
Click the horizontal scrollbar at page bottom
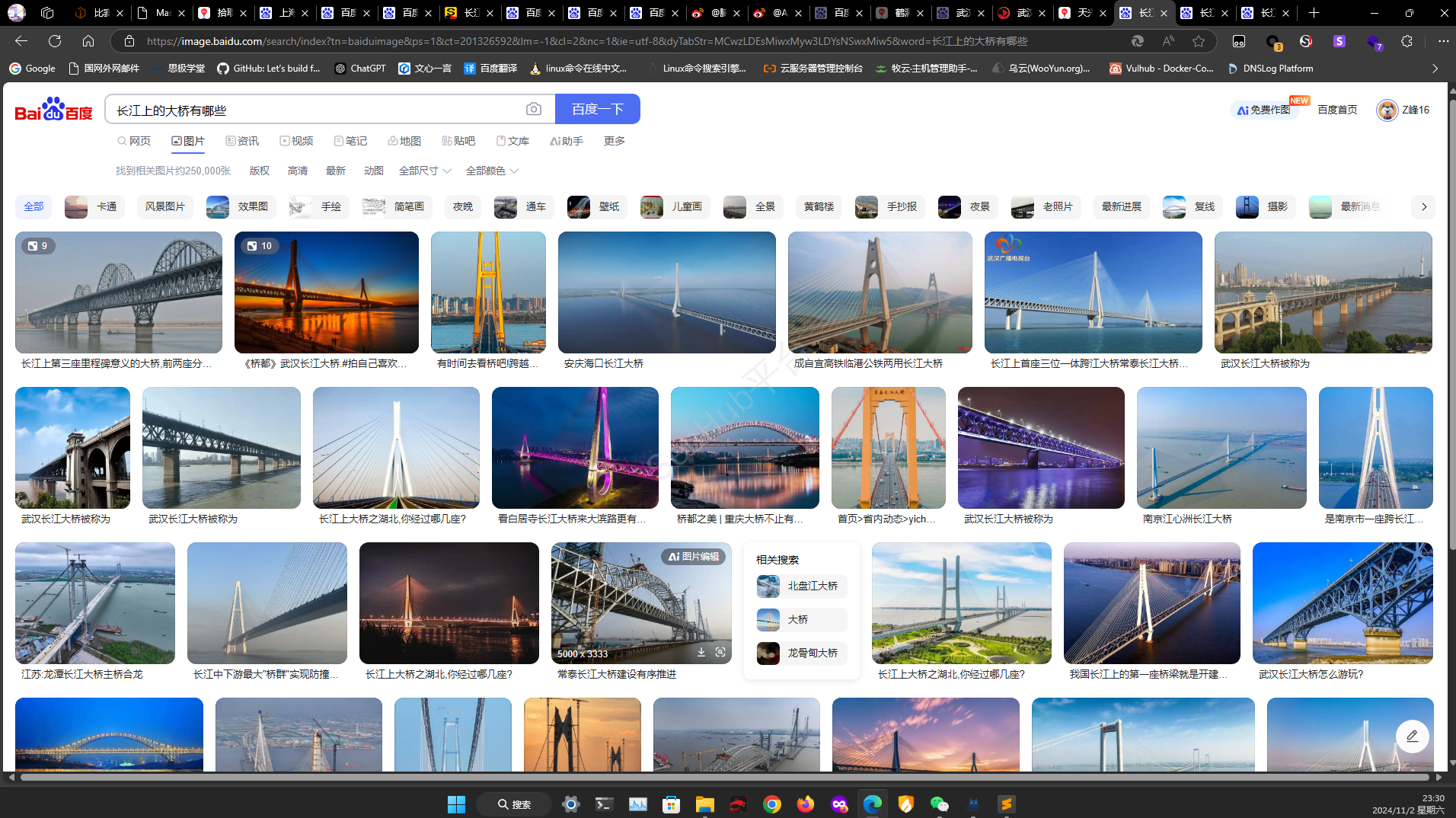click(x=724, y=777)
